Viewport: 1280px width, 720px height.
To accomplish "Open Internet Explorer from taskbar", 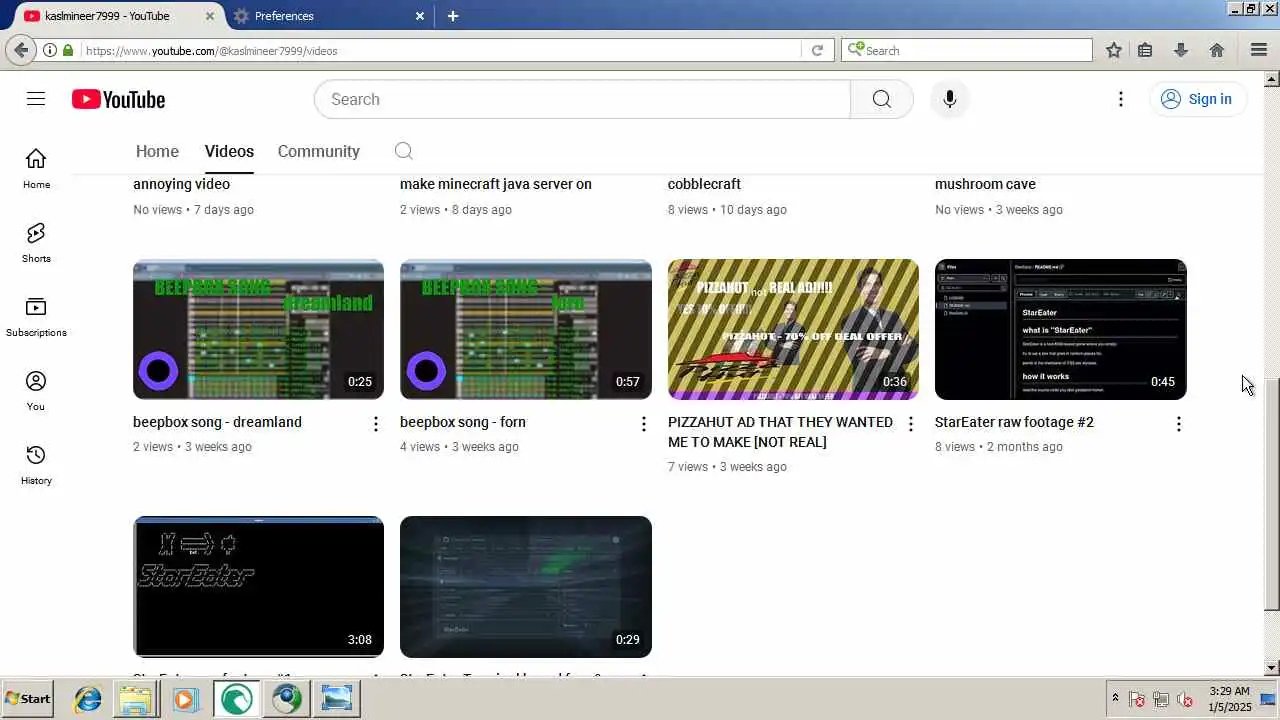I will [x=89, y=699].
